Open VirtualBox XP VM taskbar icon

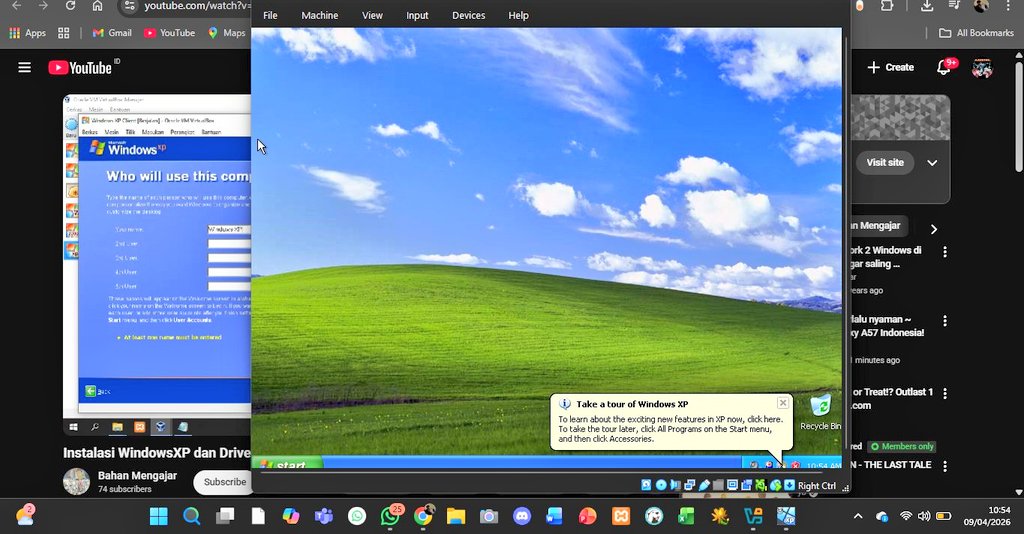(786, 516)
